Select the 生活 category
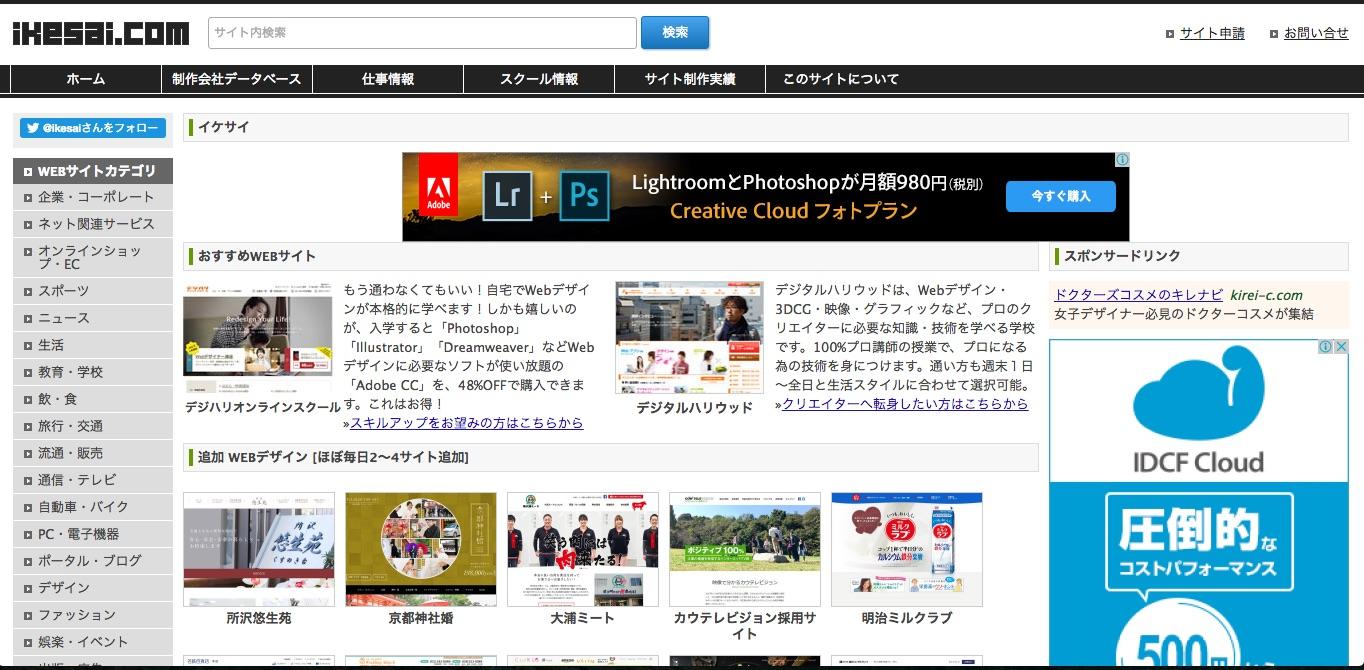 [93, 345]
